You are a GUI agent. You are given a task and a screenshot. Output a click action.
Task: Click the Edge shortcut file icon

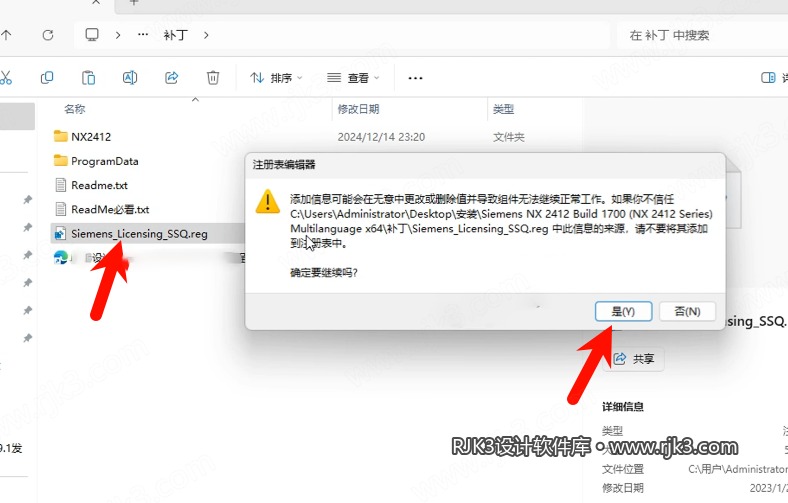(61, 258)
